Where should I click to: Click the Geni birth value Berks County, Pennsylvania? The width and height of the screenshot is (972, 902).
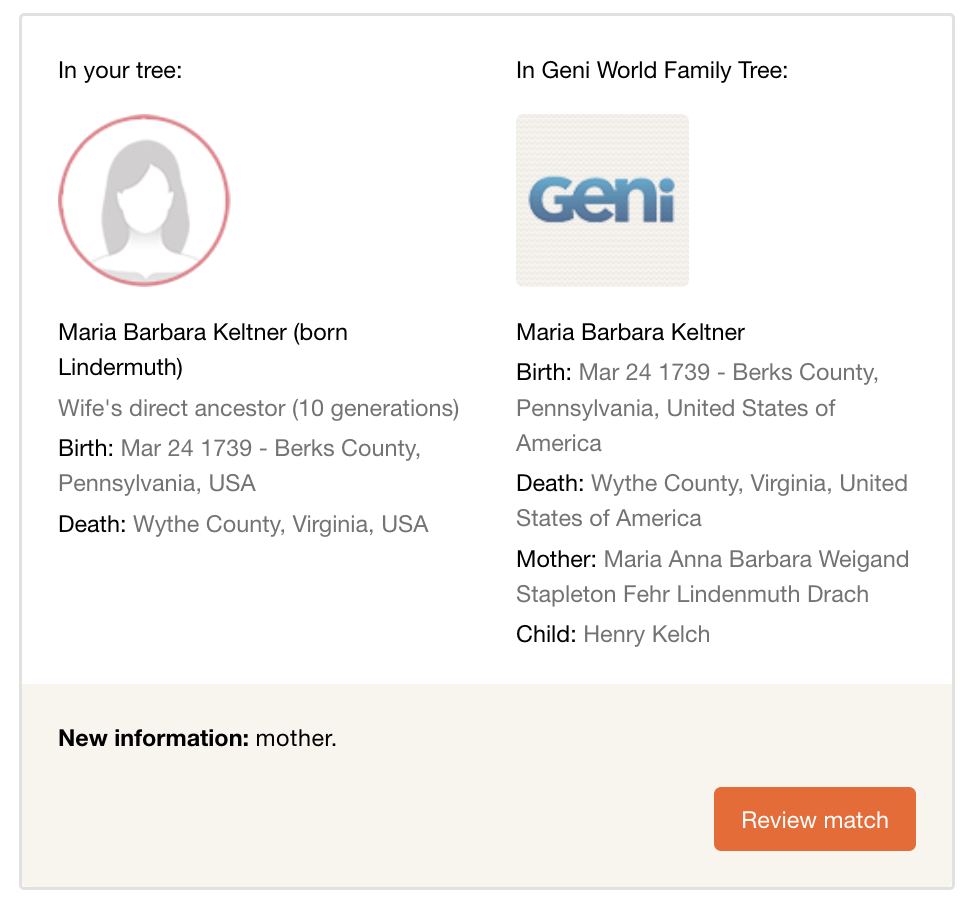click(805, 373)
